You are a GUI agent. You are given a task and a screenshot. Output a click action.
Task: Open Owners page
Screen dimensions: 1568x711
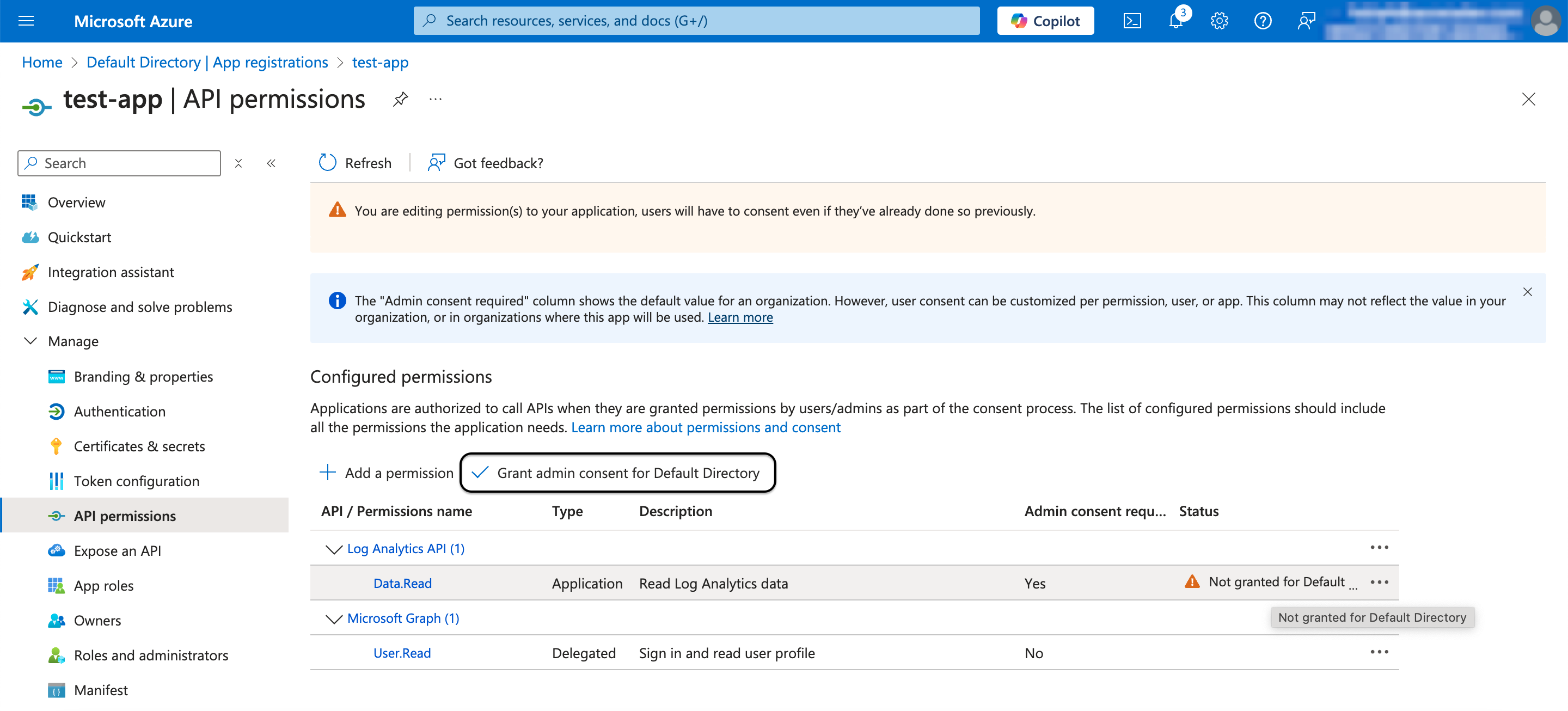click(97, 620)
